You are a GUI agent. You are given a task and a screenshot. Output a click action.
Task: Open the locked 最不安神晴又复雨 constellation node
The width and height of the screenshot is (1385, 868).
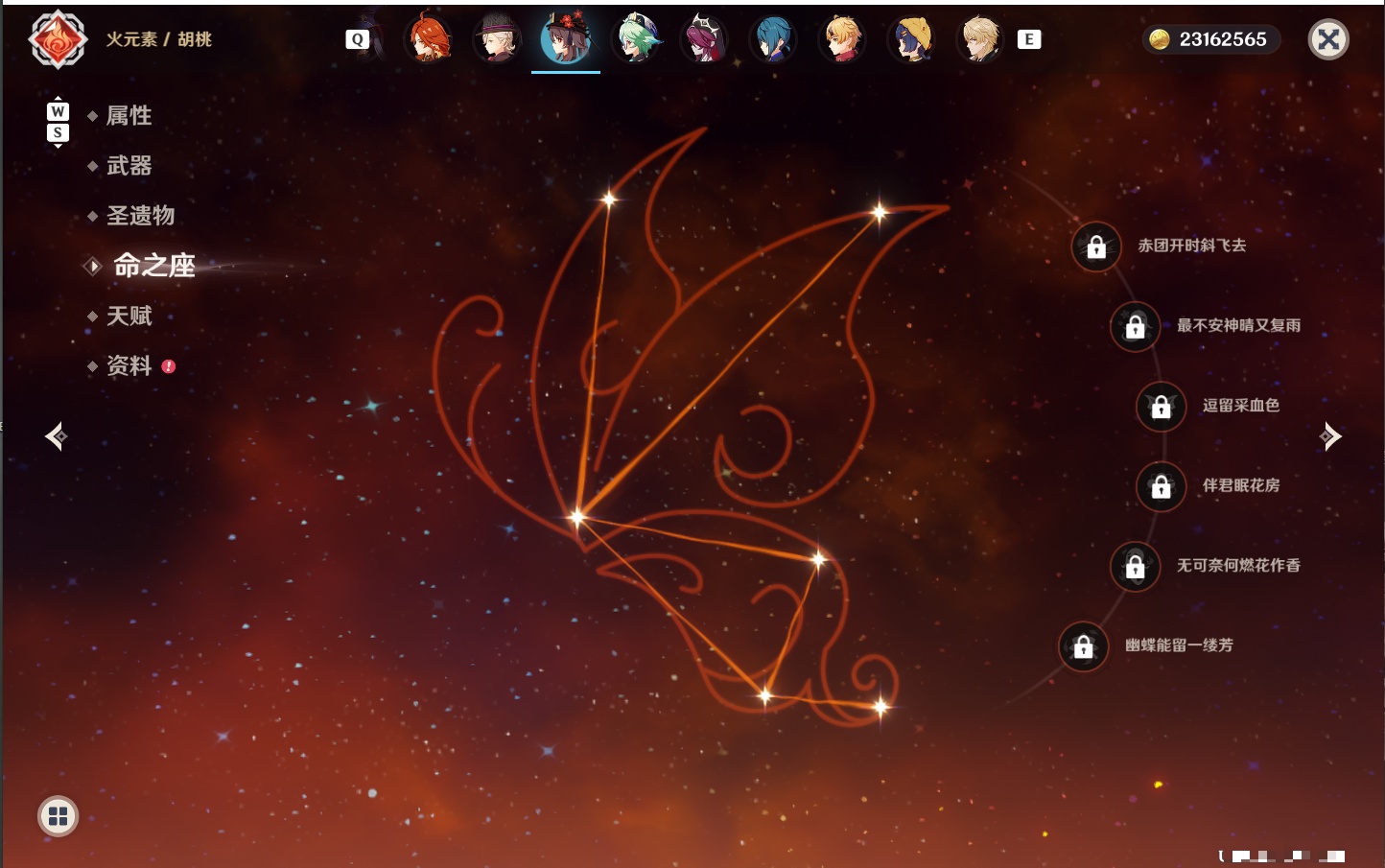(x=1136, y=327)
